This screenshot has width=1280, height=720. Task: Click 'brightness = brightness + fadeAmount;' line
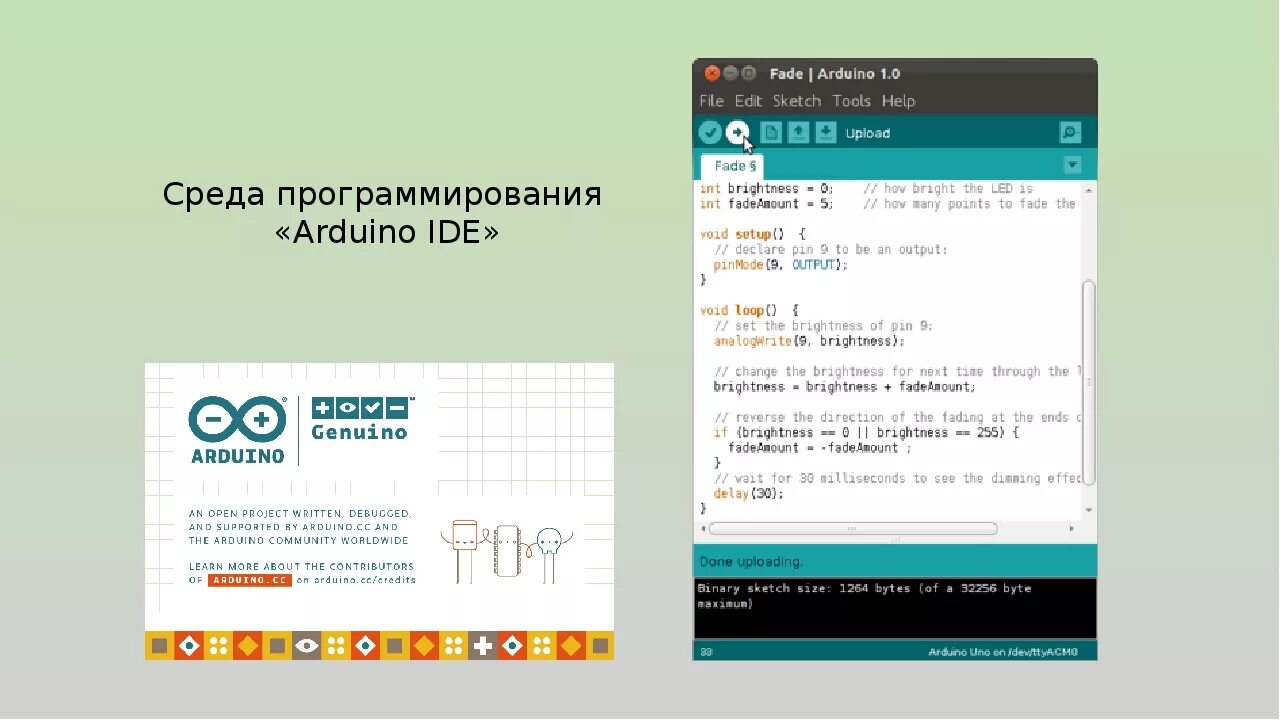click(844, 387)
